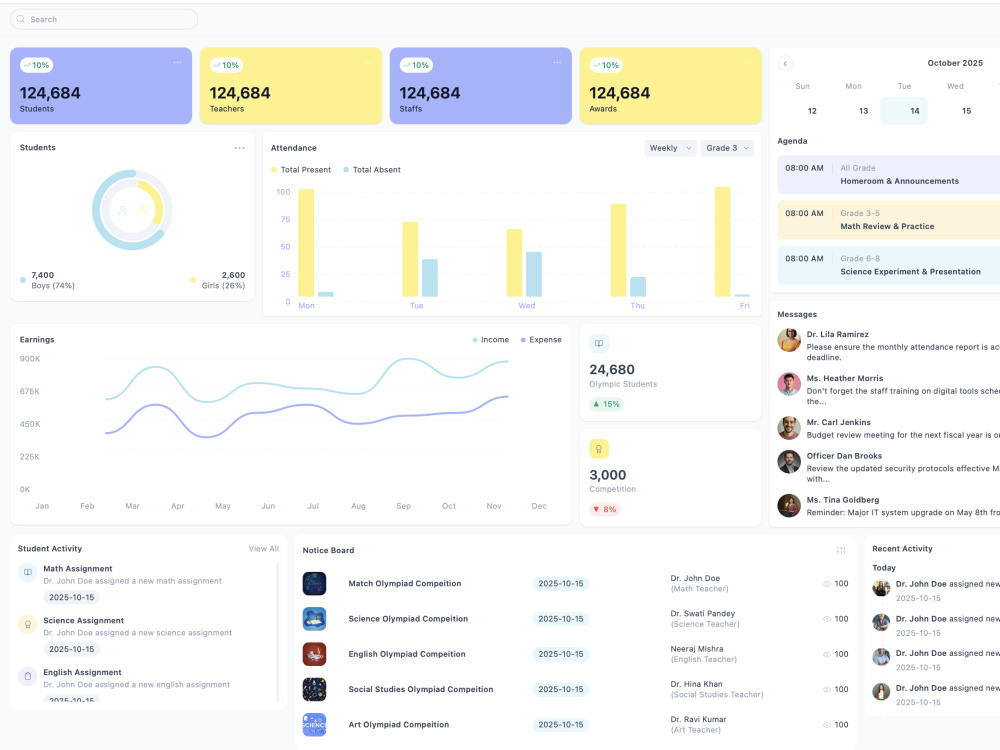
Task: Select day 12 in the calendar
Action: (812, 111)
